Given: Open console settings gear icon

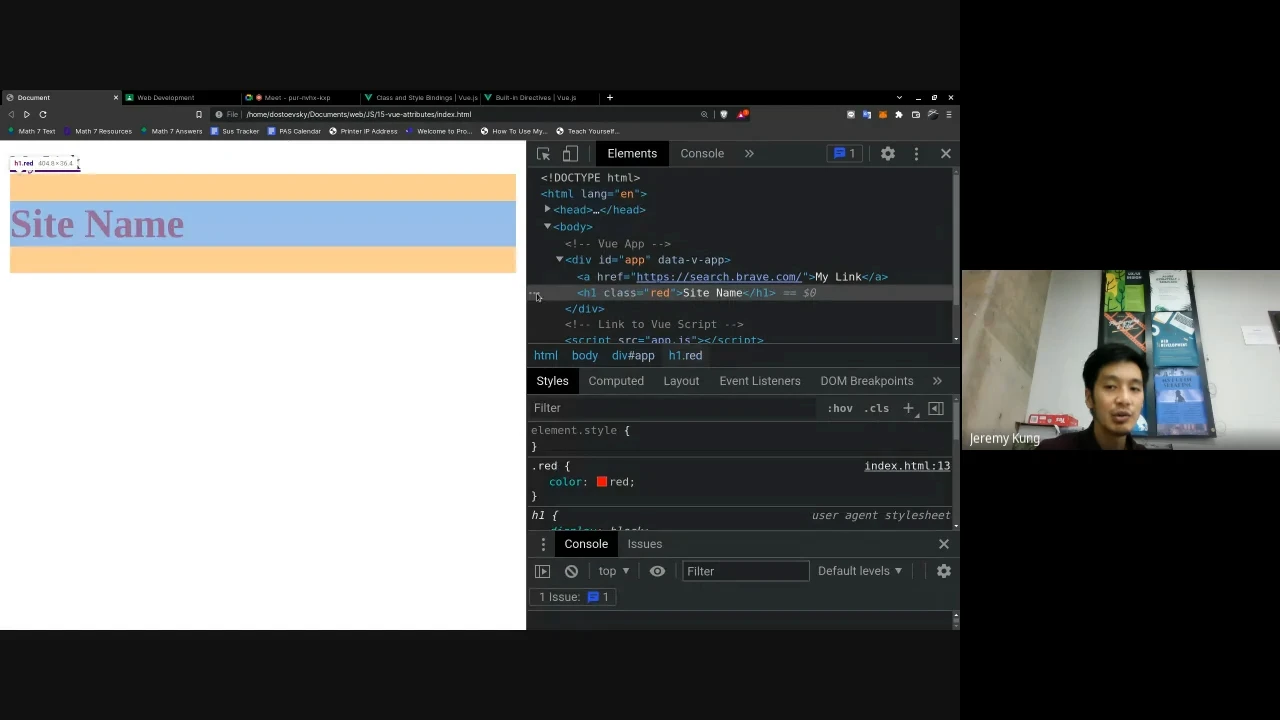Looking at the screenshot, I should point(944,571).
